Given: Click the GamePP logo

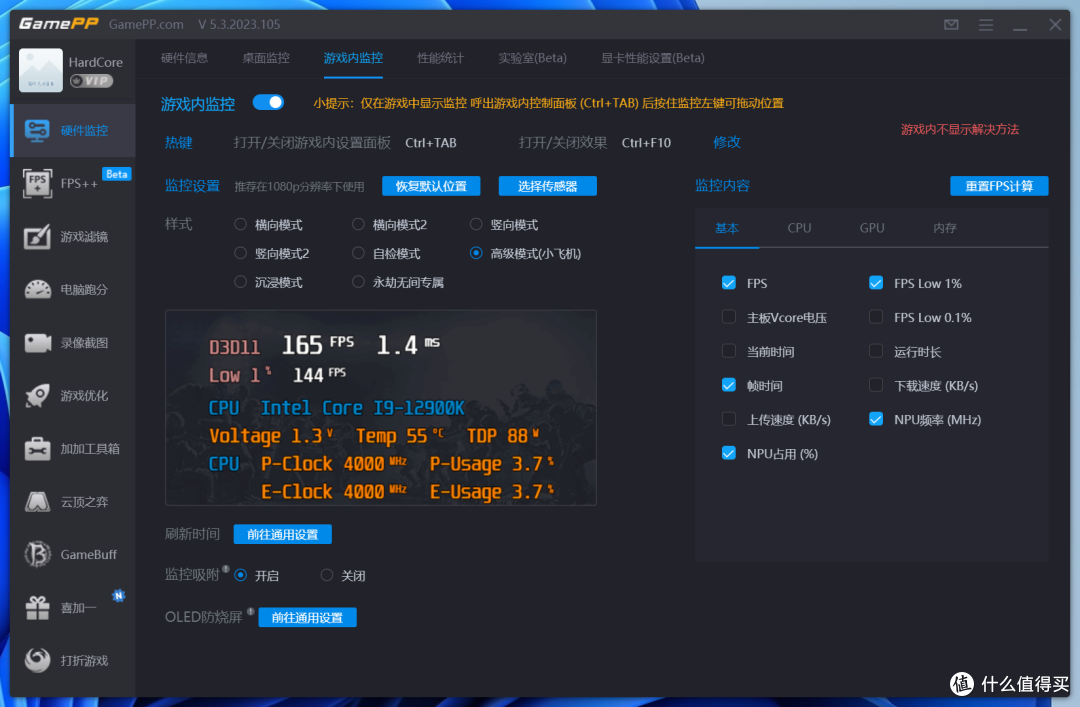Looking at the screenshot, I should click(59, 24).
